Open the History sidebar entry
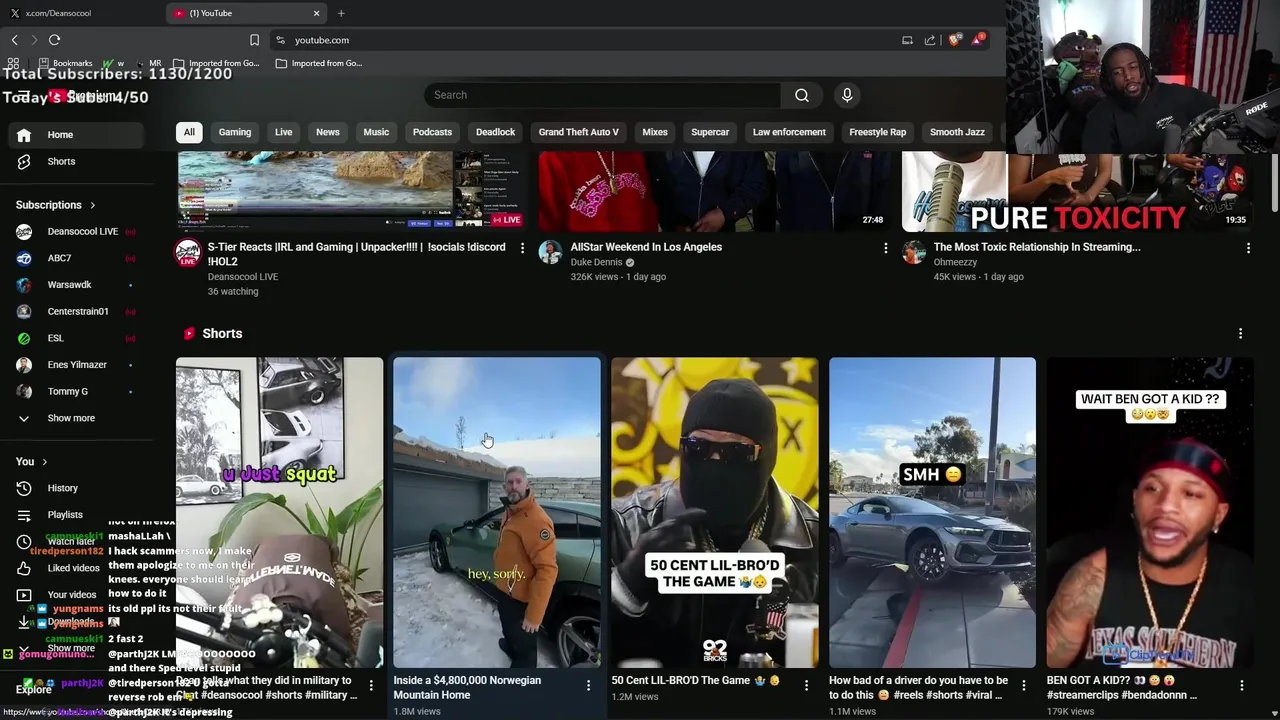The image size is (1280, 720). click(x=62, y=488)
